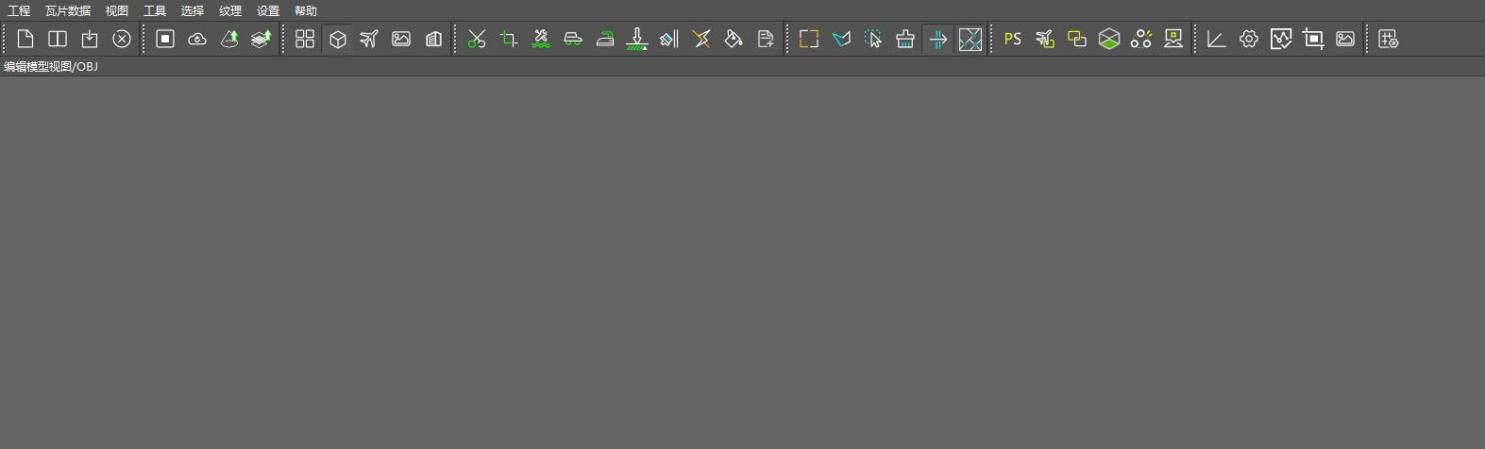1485x449 pixels.
Task: Click the cleaning brush icon
Action: [x=905, y=39]
